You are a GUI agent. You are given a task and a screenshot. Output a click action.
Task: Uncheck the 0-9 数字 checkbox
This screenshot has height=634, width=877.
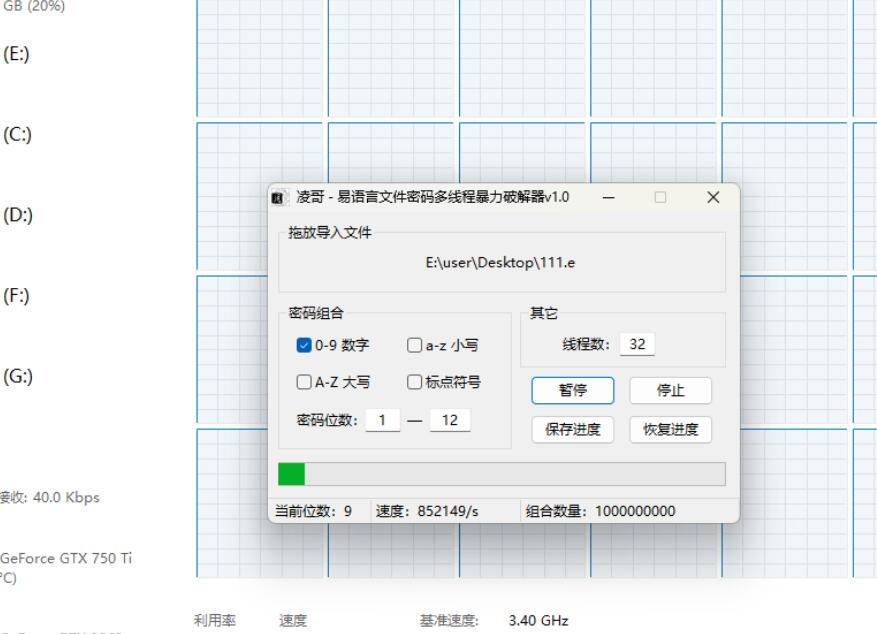305,346
